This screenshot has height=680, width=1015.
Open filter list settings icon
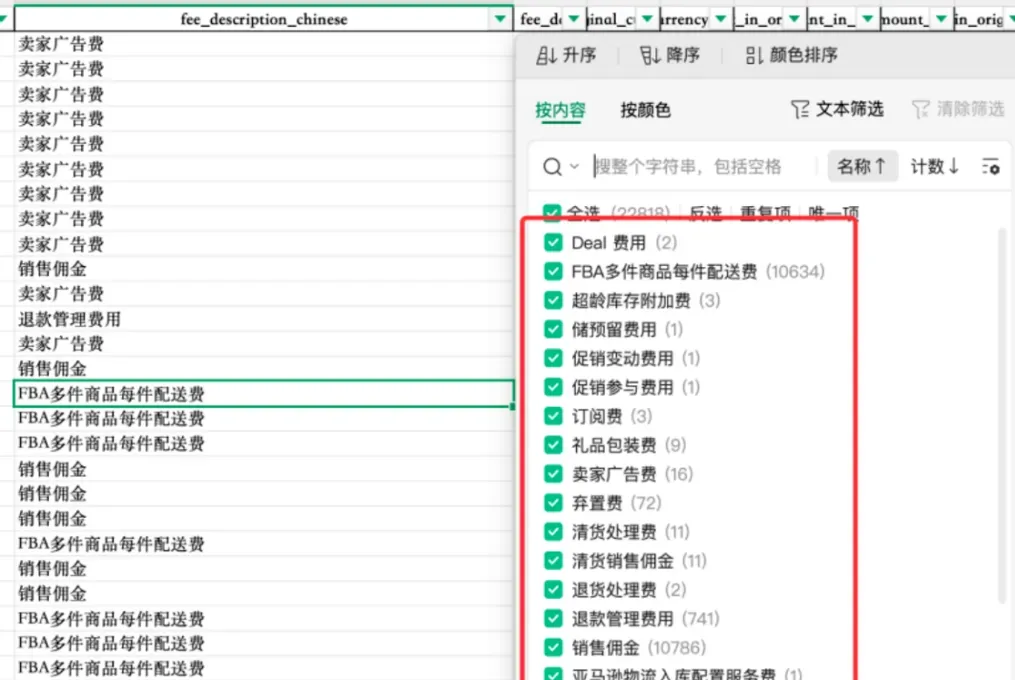pos(990,167)
